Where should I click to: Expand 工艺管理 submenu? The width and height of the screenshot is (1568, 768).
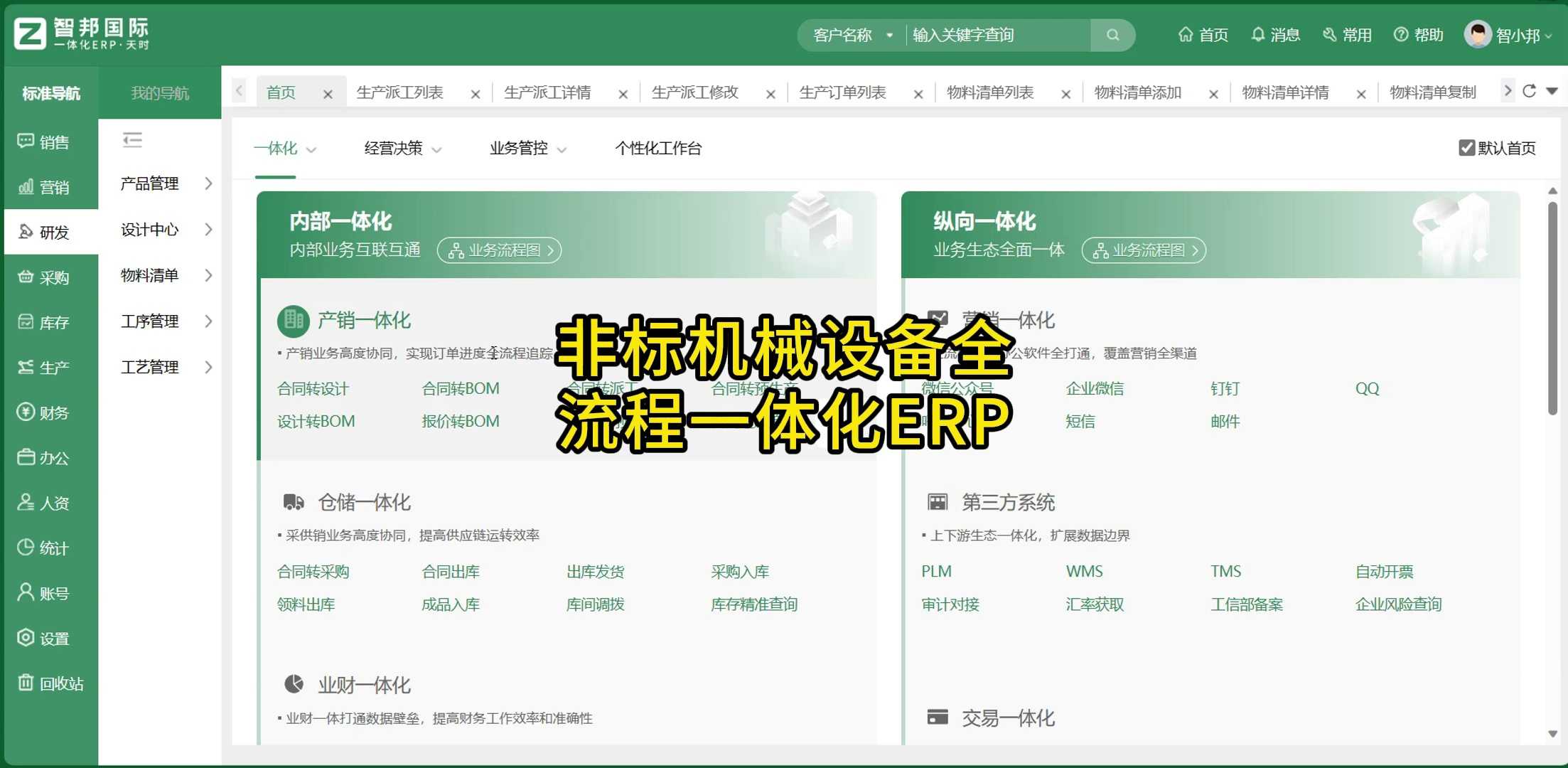[167, 367]
